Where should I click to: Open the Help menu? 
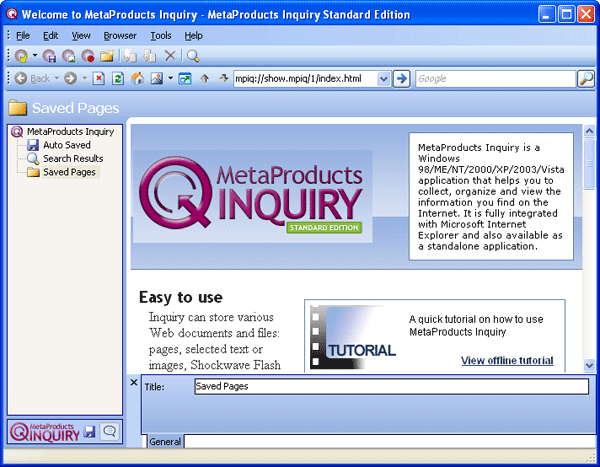click(193, 36)
